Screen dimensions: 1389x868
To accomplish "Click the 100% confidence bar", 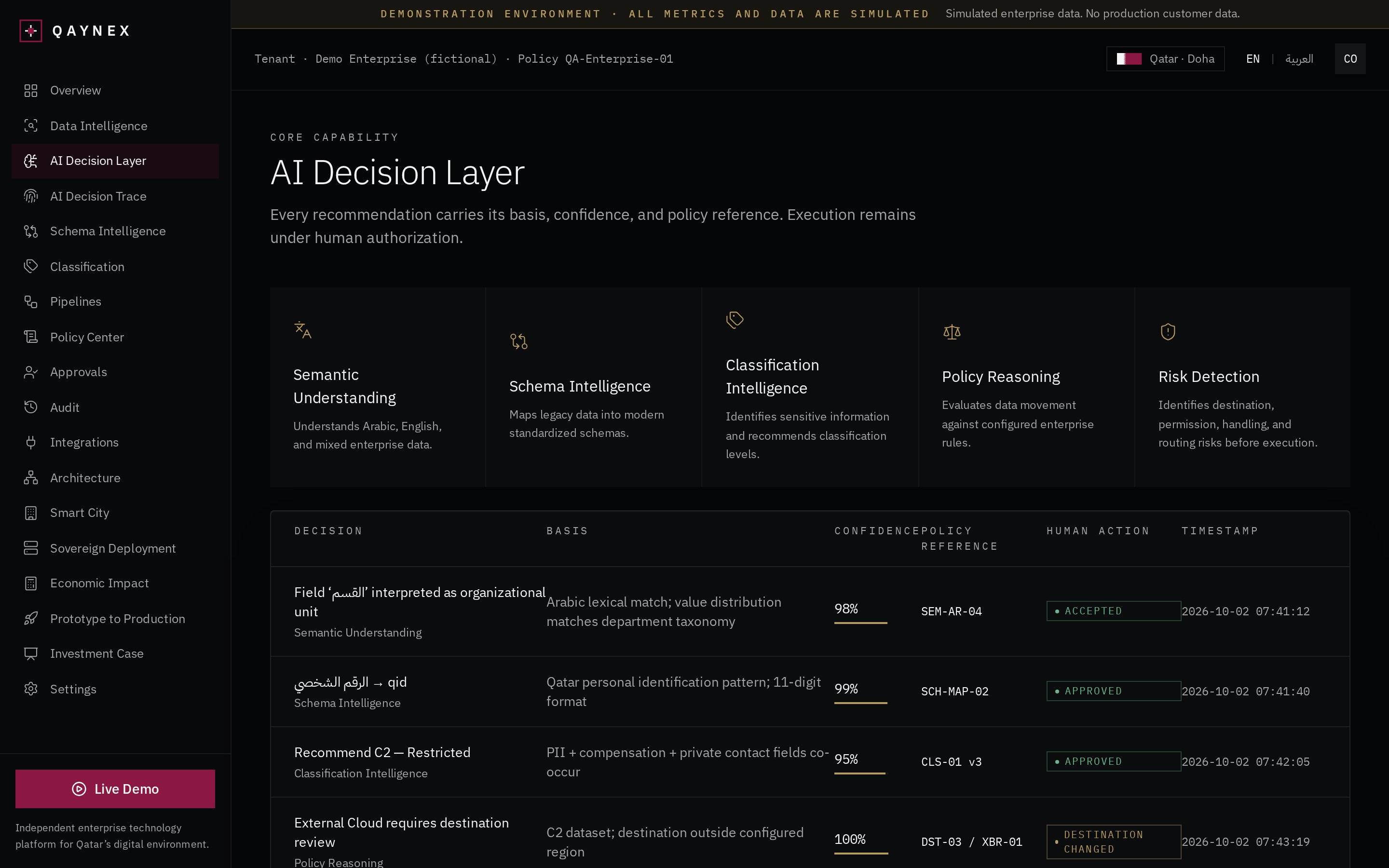I will point(861,854).
